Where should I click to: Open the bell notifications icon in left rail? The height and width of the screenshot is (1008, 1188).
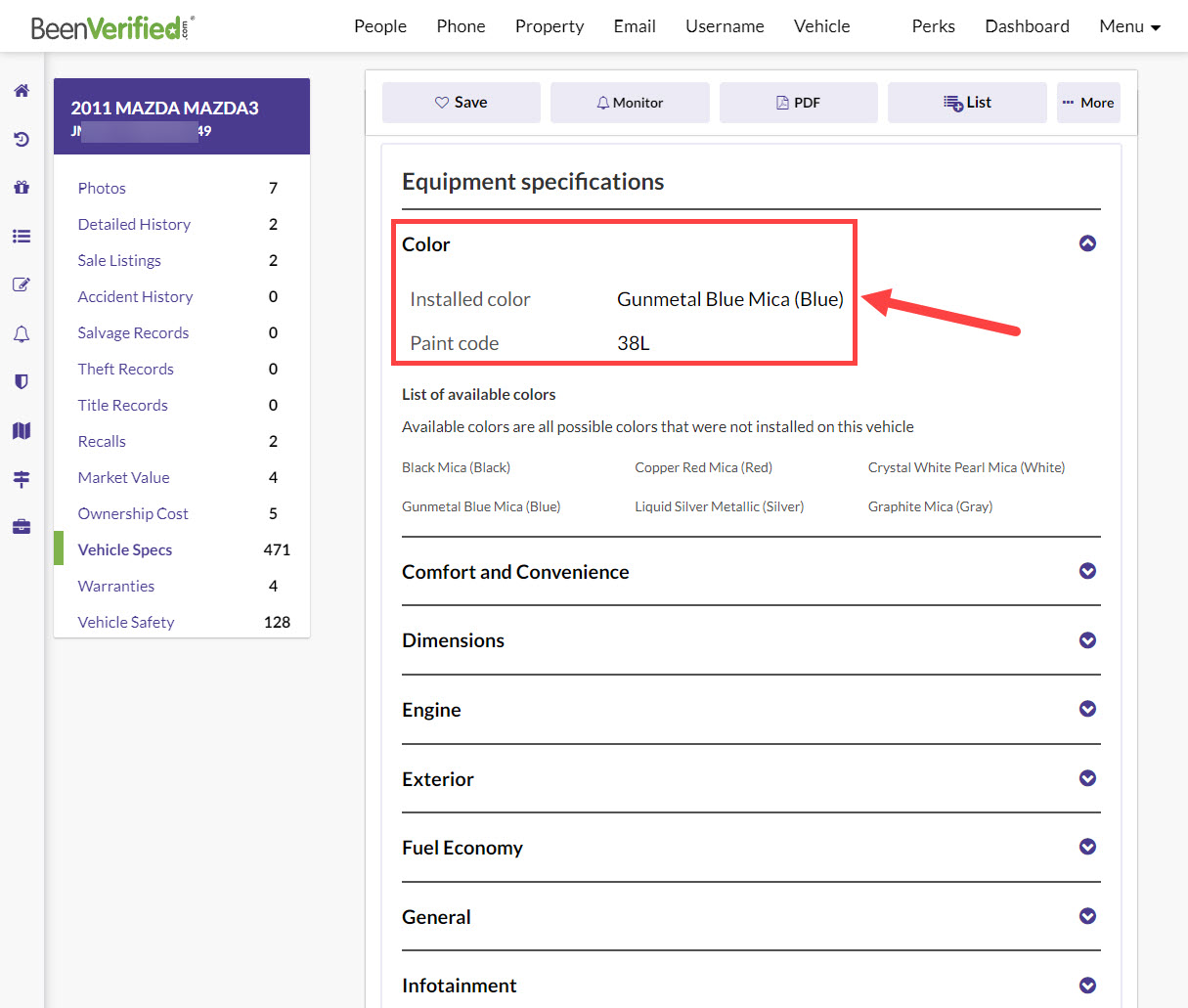22,333
